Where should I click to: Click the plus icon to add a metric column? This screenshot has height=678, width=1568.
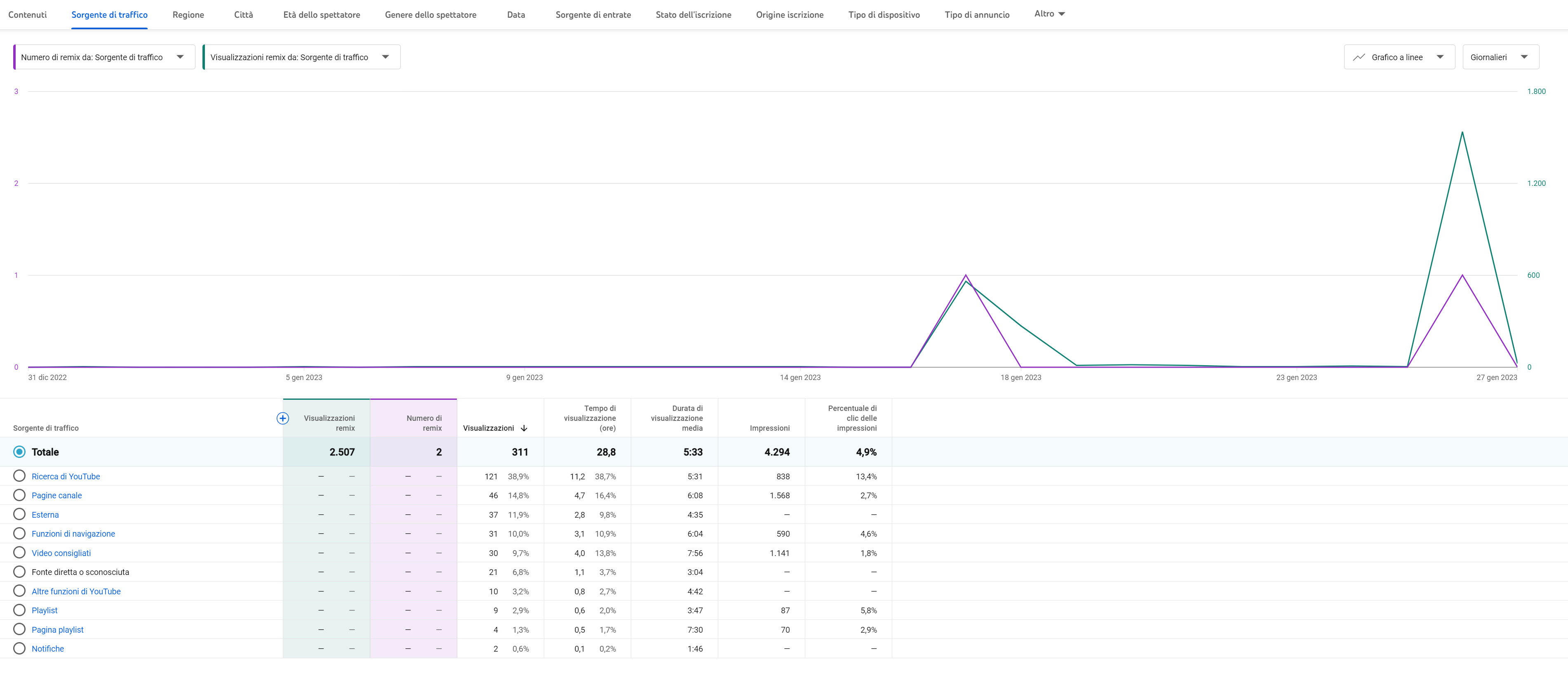click(282, 418)
